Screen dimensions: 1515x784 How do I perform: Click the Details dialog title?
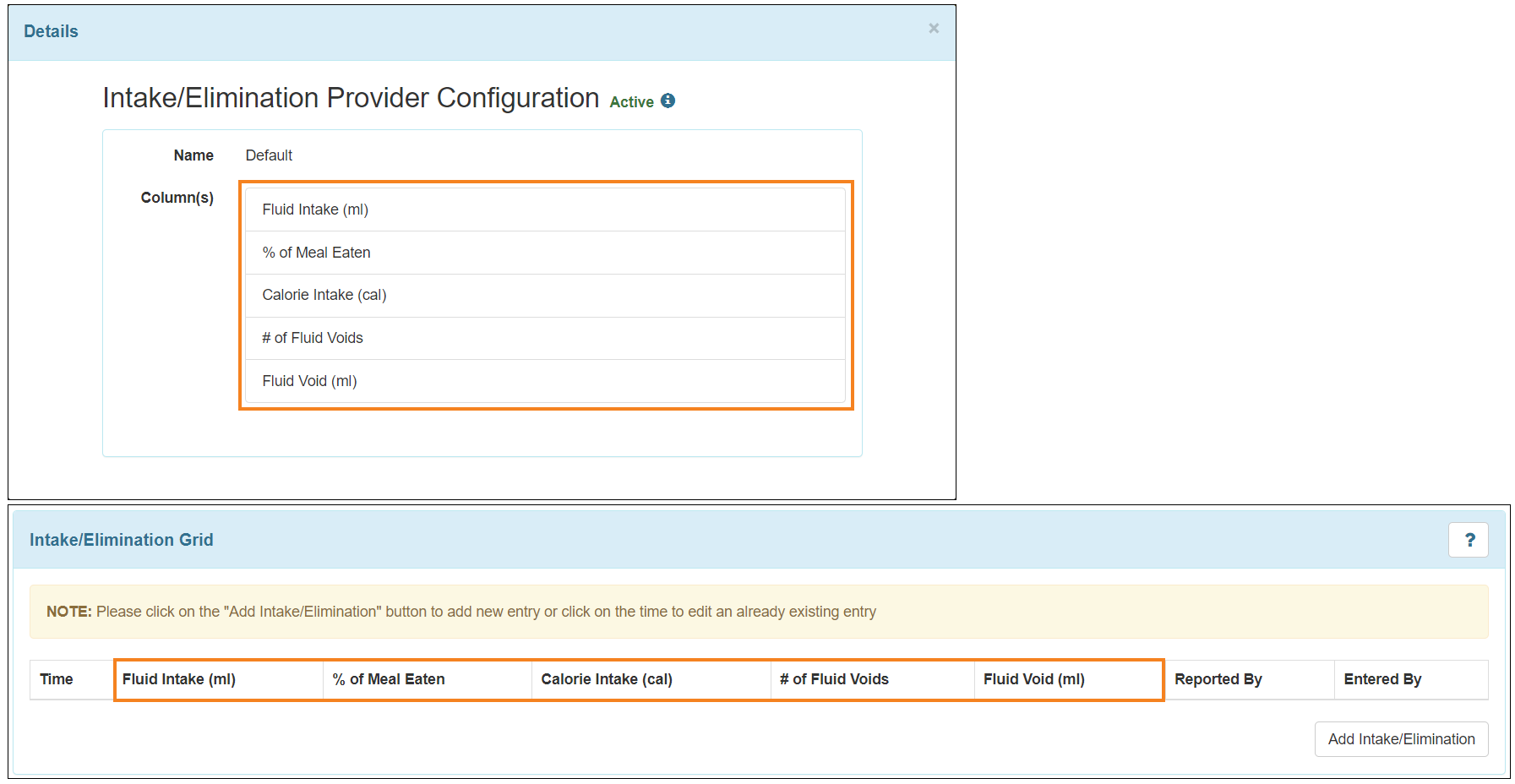51,31
